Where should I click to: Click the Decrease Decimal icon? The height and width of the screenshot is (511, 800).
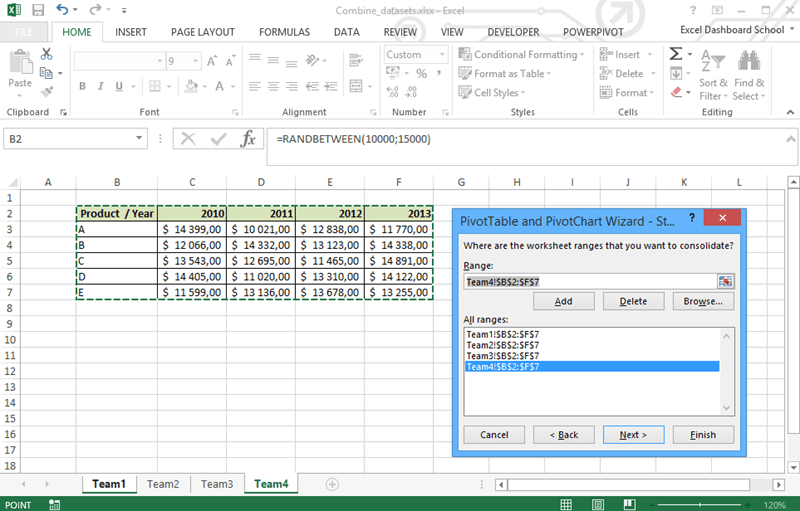pyautogui.click(x=411, y=92)
